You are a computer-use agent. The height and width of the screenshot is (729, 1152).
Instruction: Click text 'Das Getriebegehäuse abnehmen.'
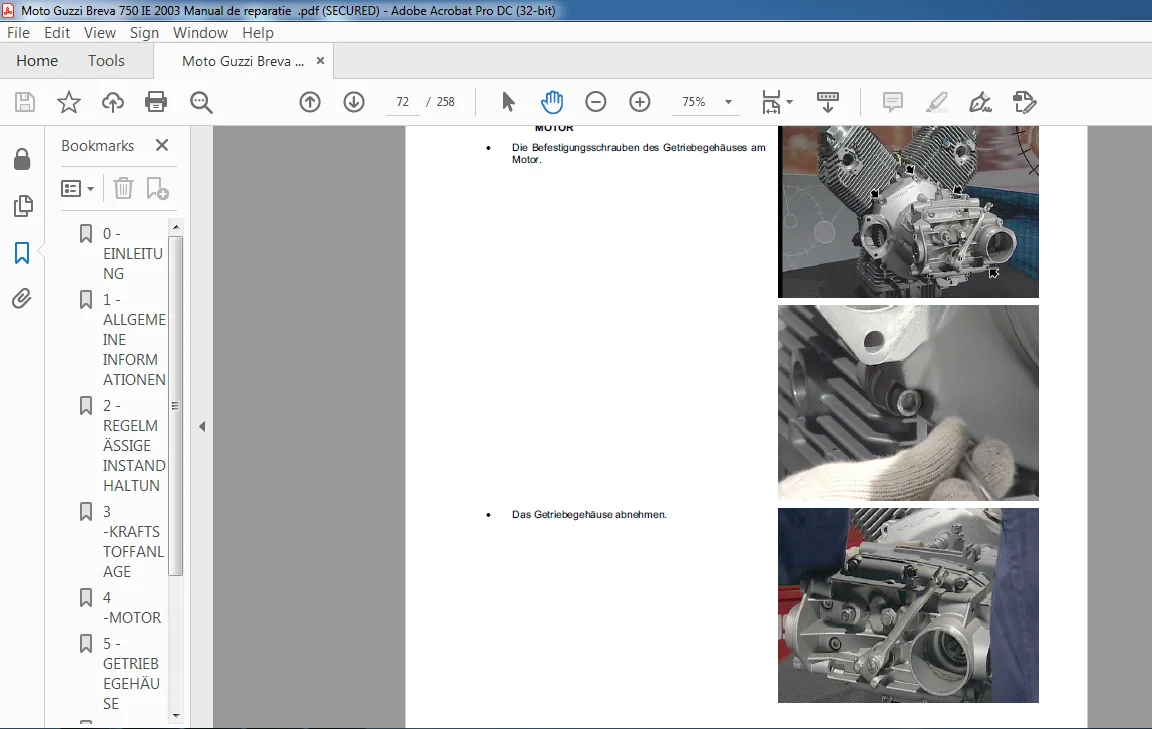[589, 515]
